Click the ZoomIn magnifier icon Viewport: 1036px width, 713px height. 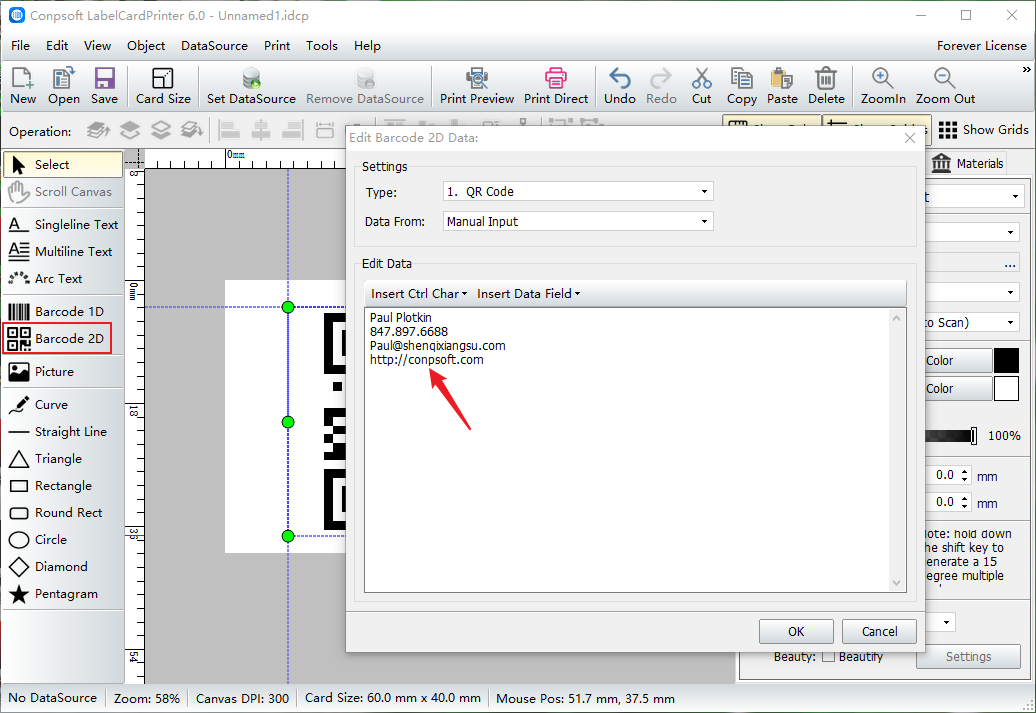[883, 86]
